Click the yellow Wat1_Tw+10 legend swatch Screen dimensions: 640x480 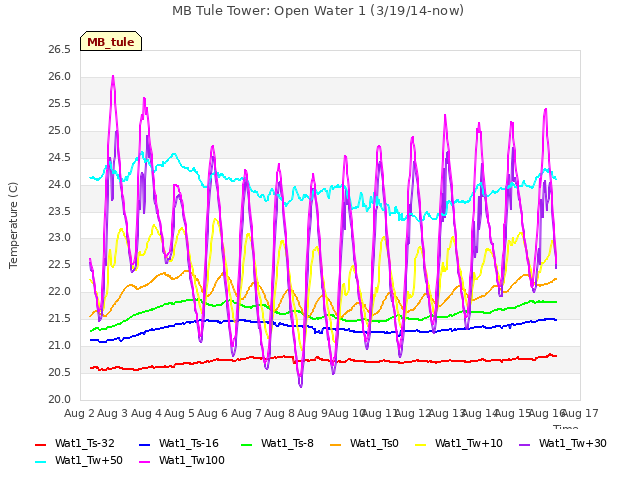421,444
